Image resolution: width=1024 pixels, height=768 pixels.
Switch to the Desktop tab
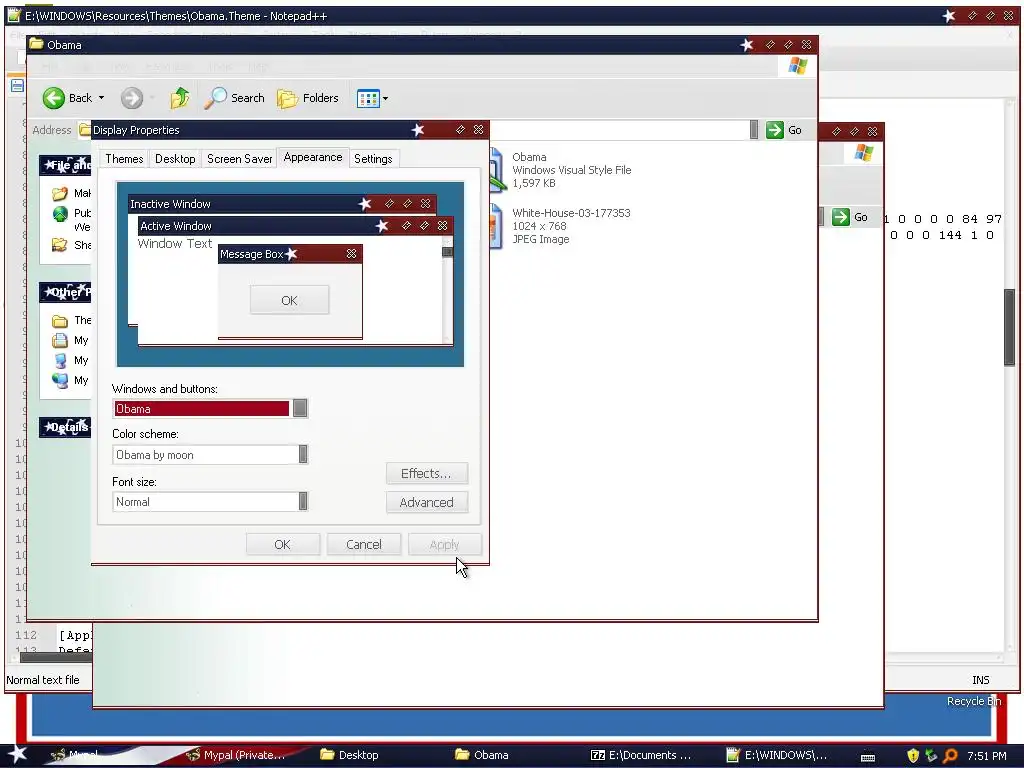175,159
